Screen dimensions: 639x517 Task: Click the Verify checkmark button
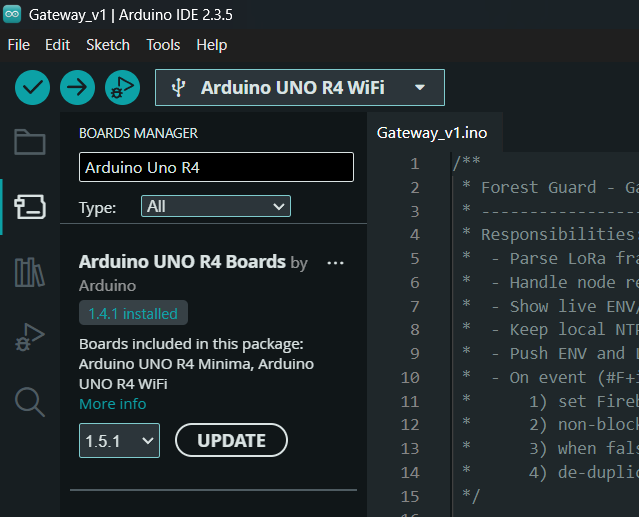click(x=33, y=87)
